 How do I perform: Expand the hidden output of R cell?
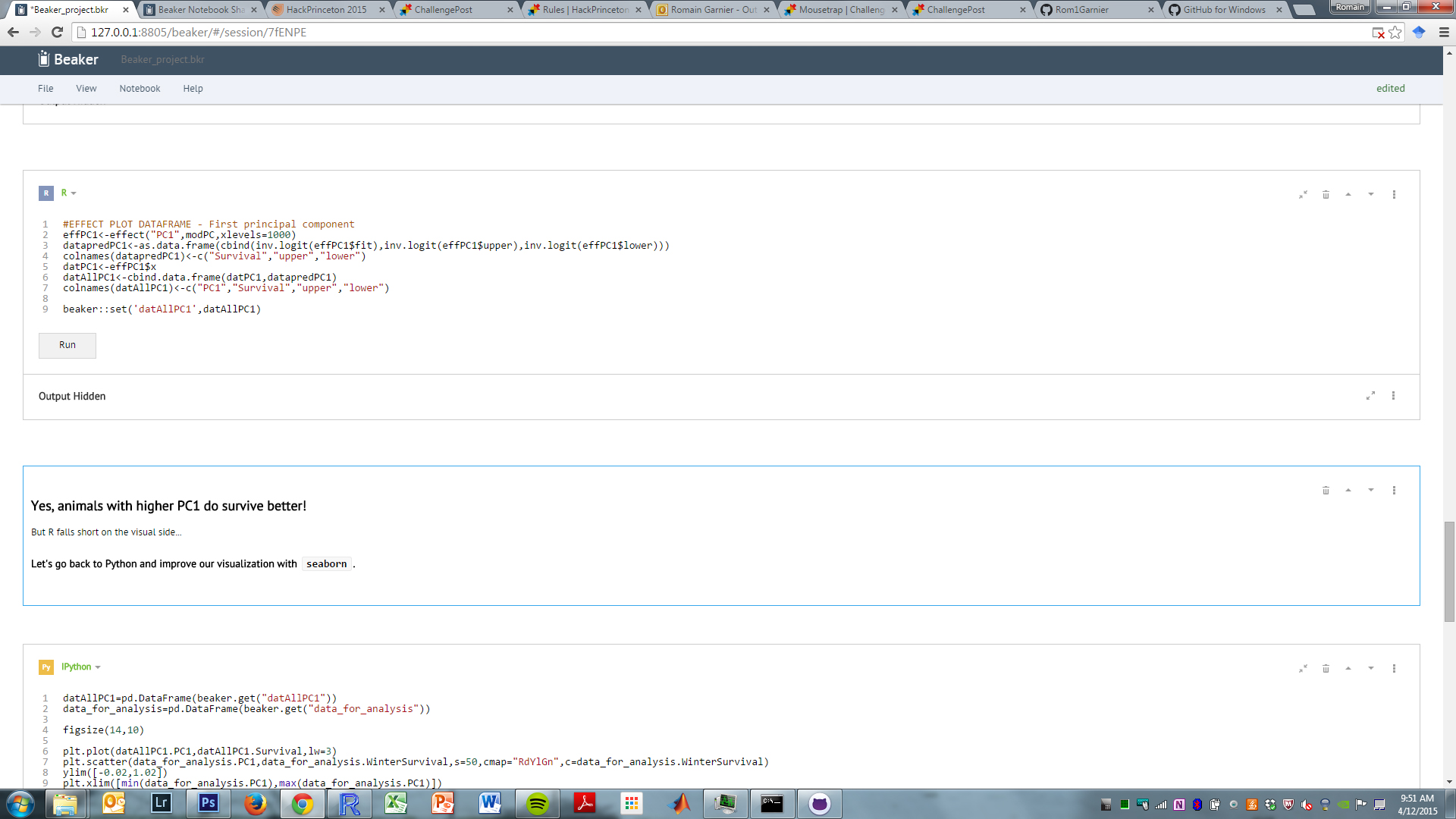[1370, 396]
